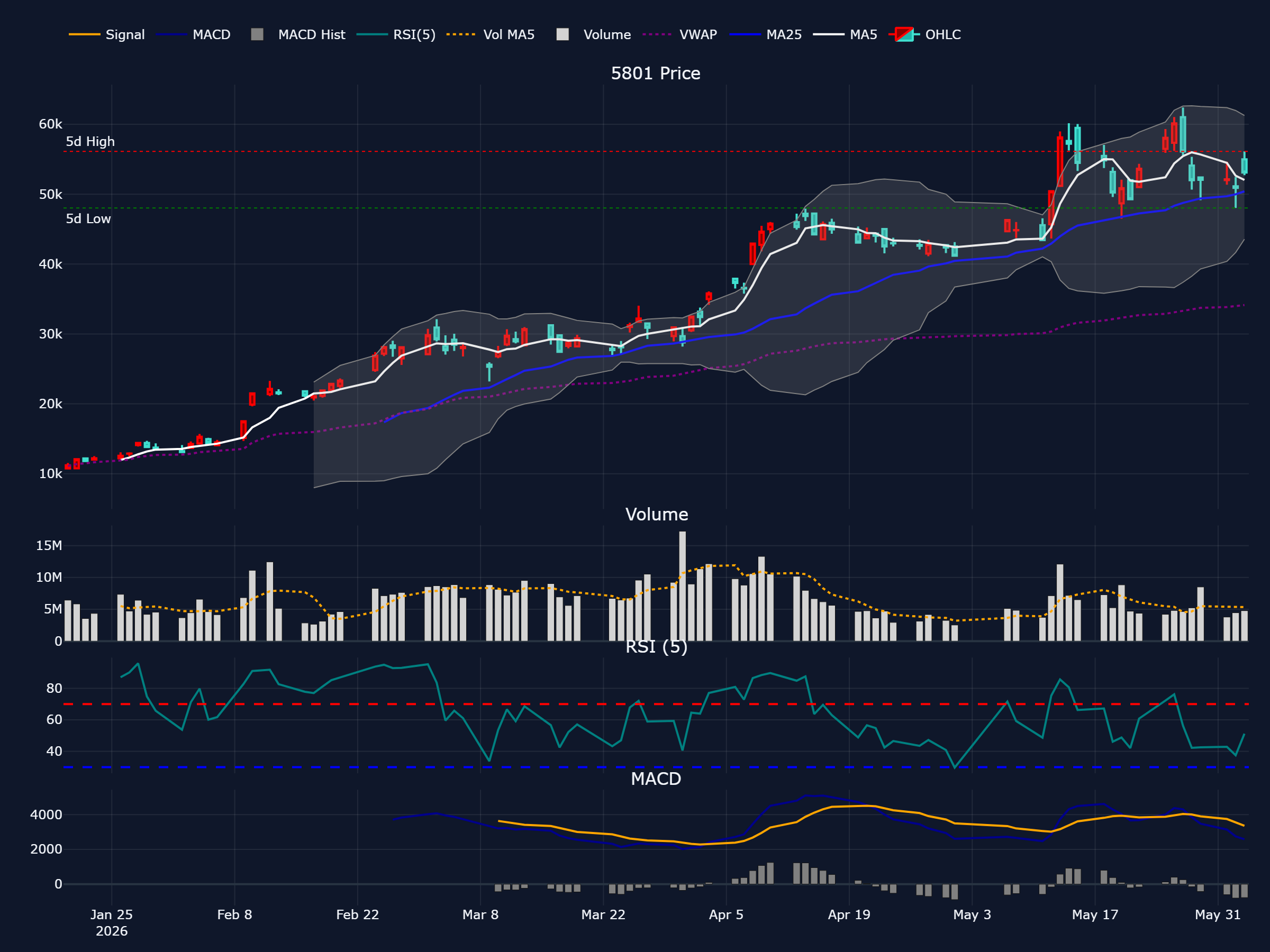The width and height of the screenshot is (1270, 952).
Task: Click the 30k price axis label
Action: [x=50, y=334]
